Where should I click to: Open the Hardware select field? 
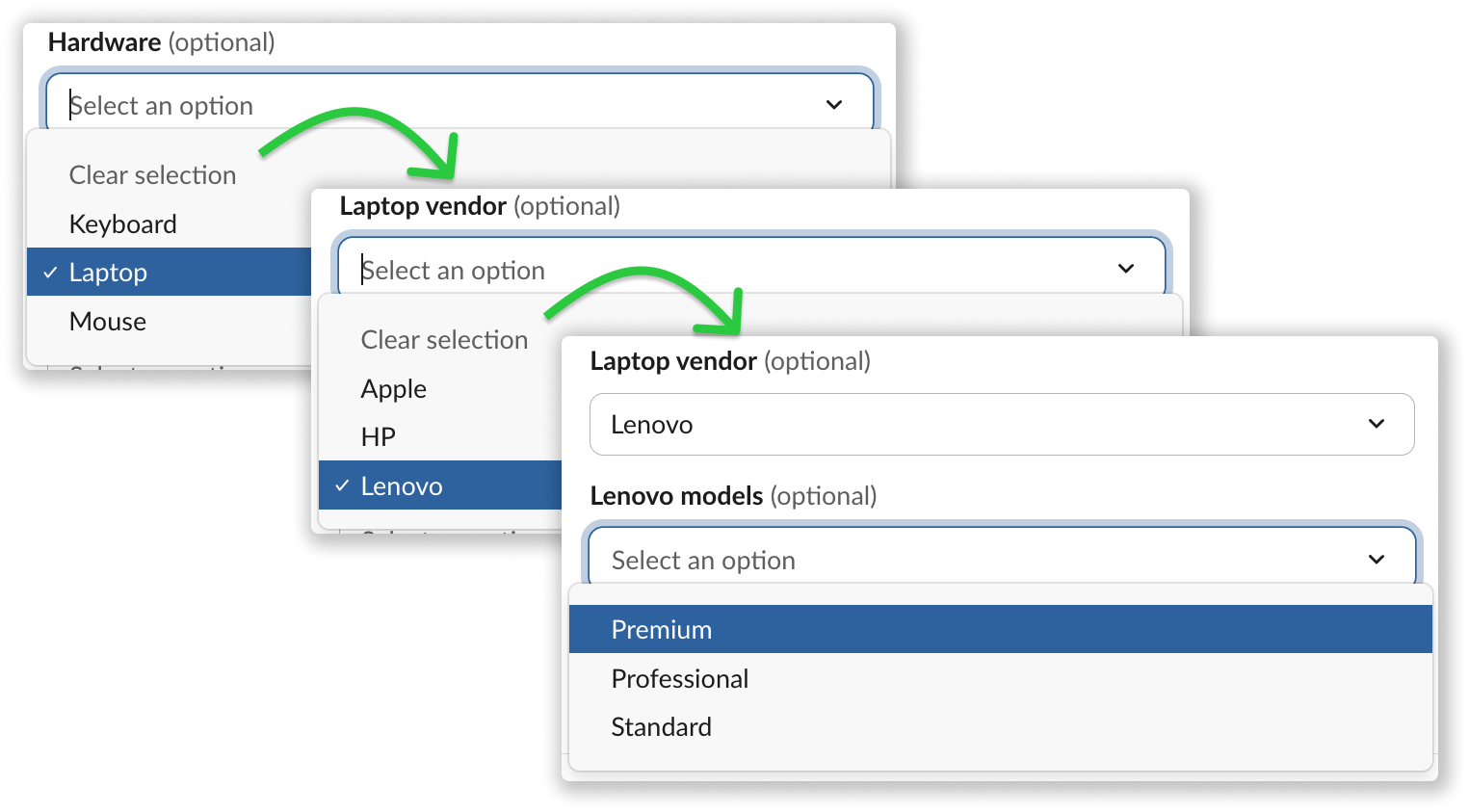459,101
